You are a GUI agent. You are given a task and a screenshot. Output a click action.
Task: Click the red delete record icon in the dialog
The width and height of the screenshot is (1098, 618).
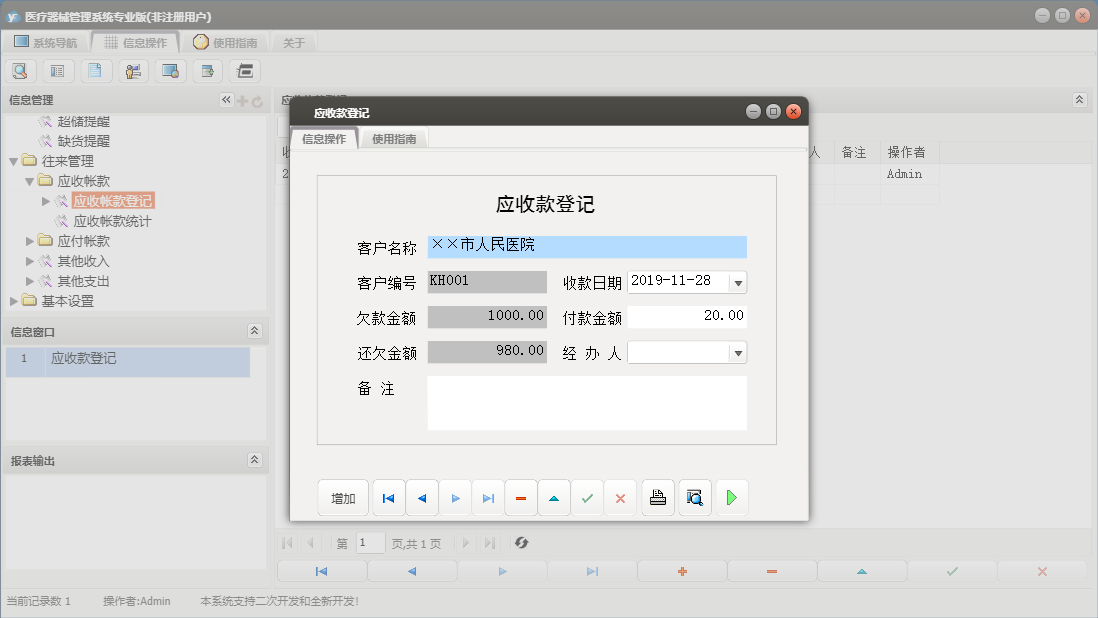521,497
